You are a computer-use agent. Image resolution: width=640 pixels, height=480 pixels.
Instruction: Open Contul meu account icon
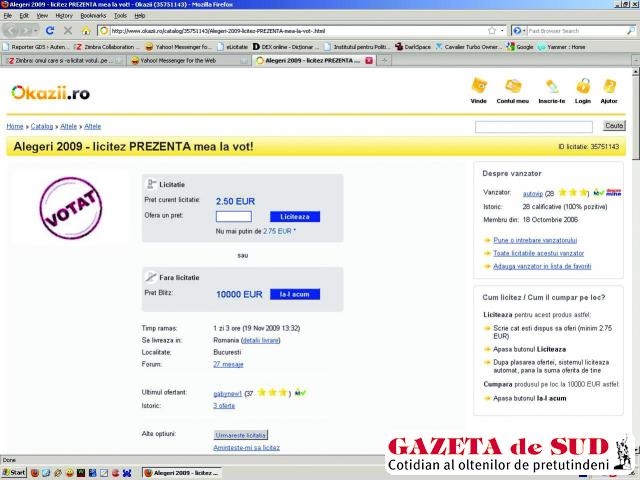point(512,89)
